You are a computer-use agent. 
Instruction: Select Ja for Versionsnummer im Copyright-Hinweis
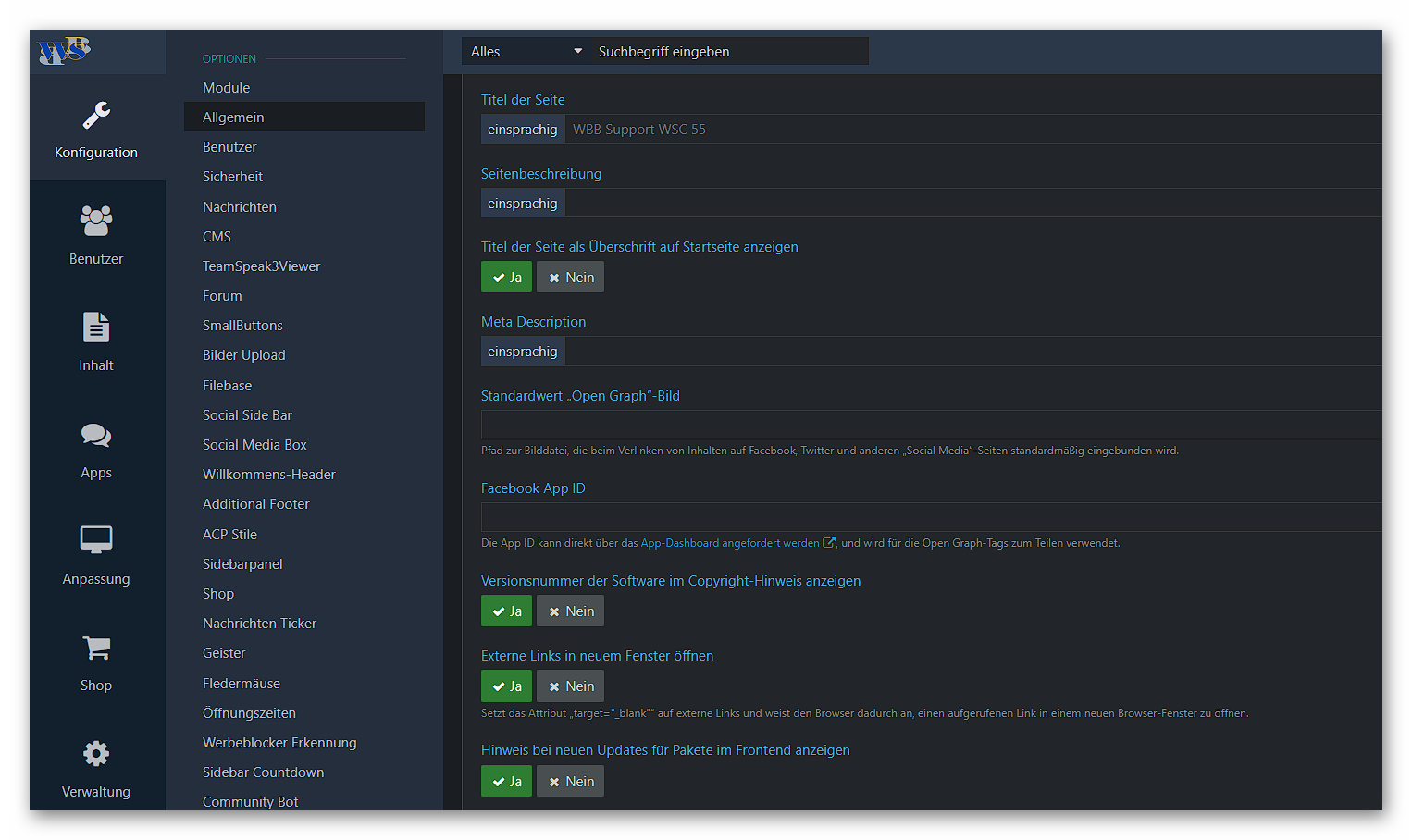(506, 611)
